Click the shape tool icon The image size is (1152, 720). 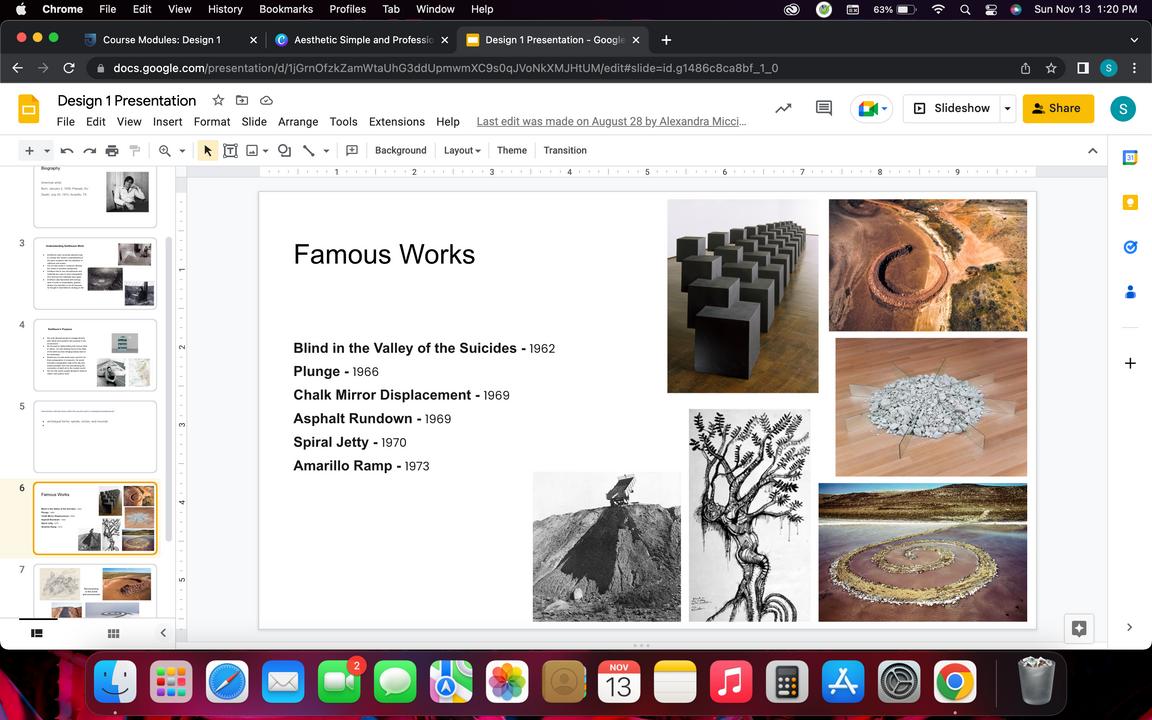(284, 150)
